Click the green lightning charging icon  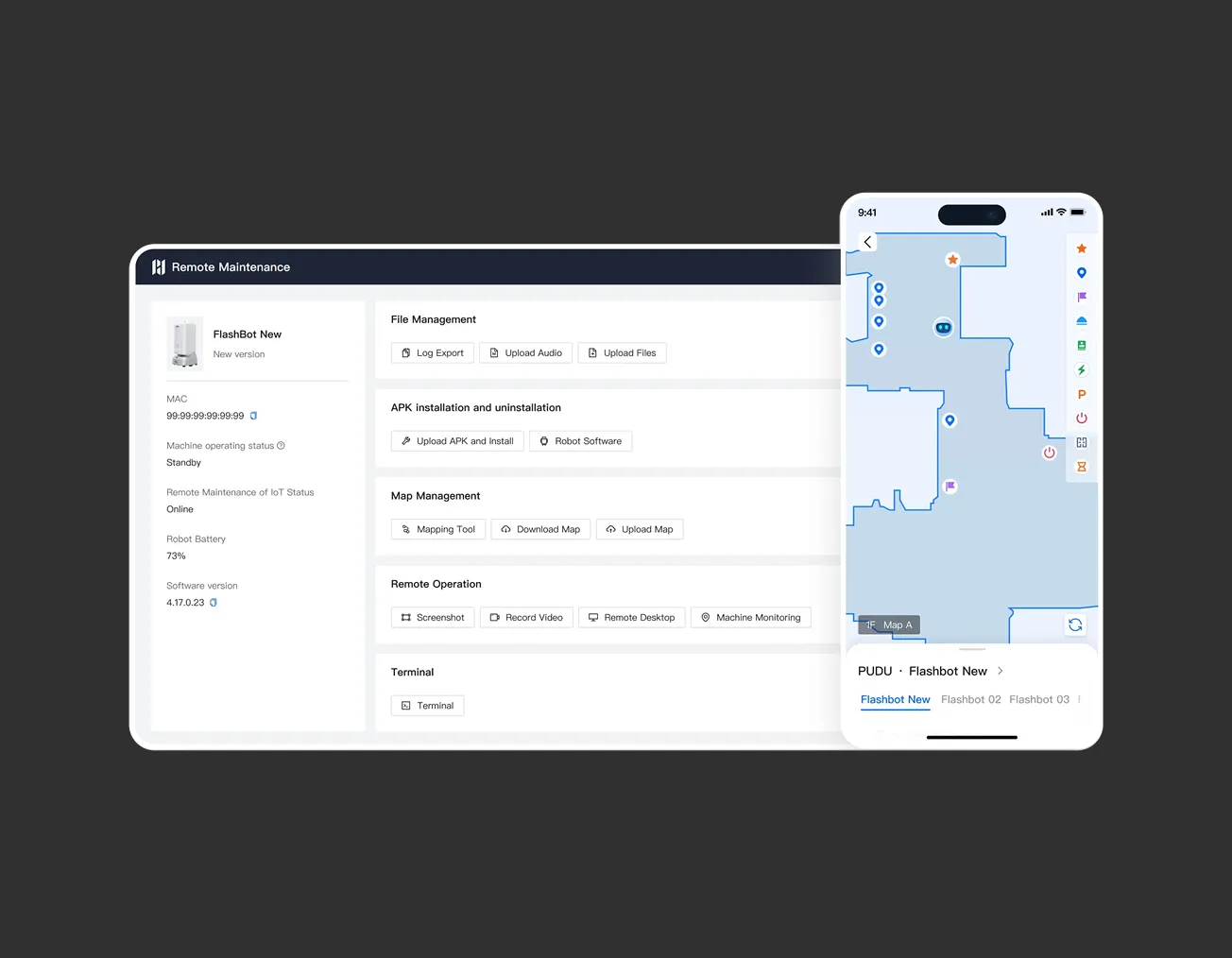coord(1082,369)
